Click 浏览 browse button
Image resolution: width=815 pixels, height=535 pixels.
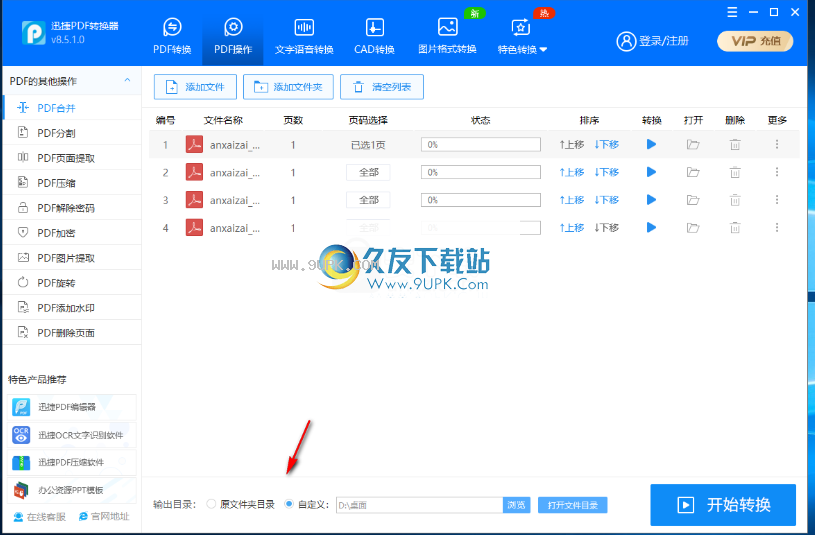(516, 505)
